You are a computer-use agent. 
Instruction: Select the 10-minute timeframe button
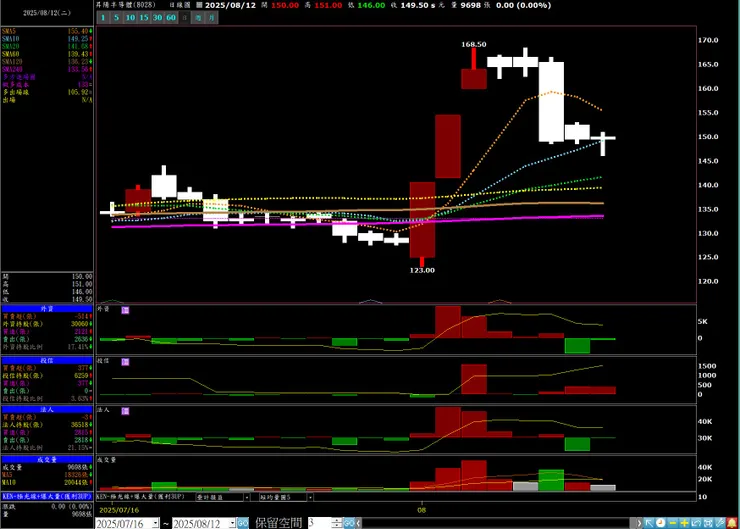point(130,17)
